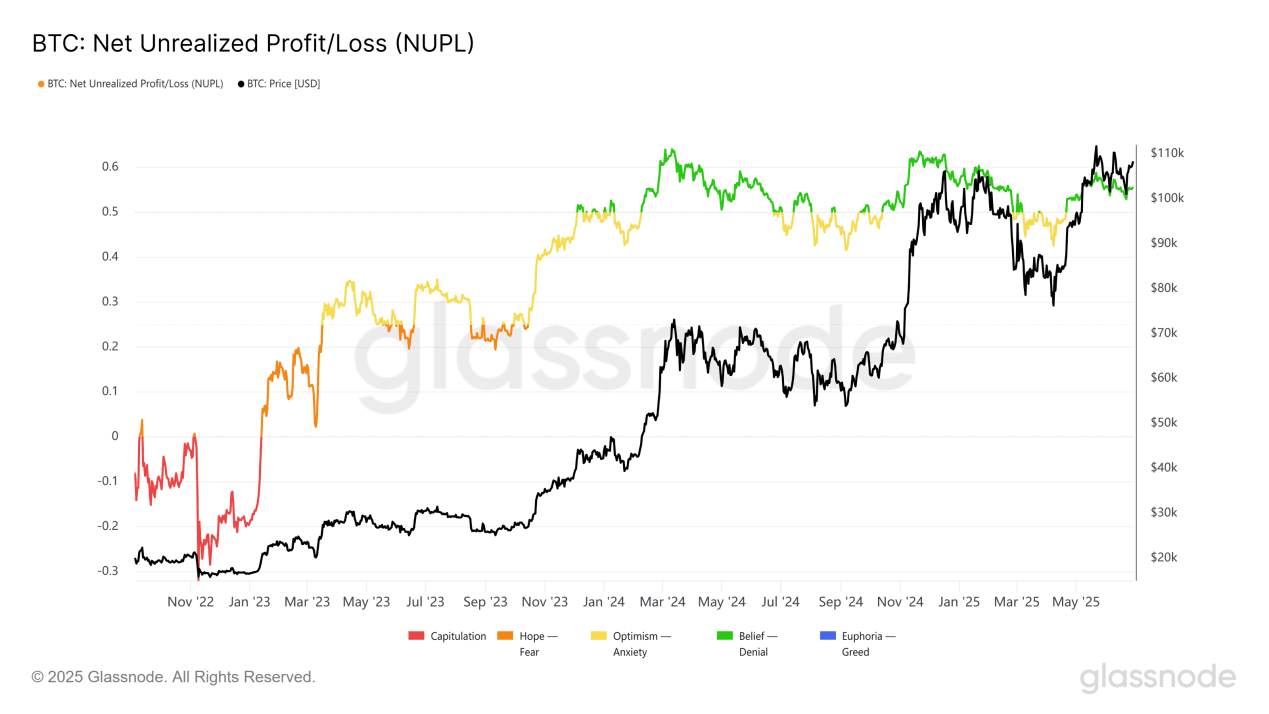Viewport: 1269px width, 714px height.
Task: Click the orange NUPL legend dot
Action: tap(41, 84)
